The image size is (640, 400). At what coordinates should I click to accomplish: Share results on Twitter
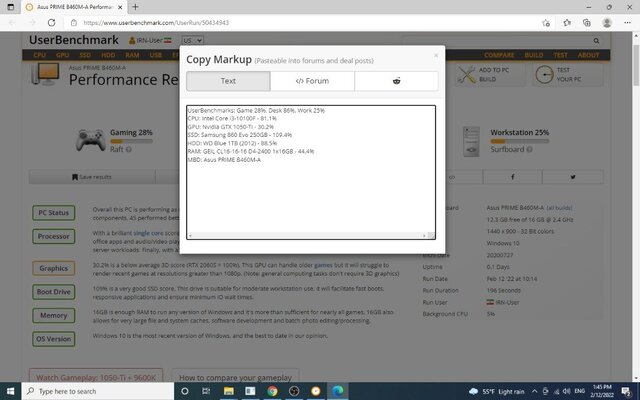coord(573,177)
